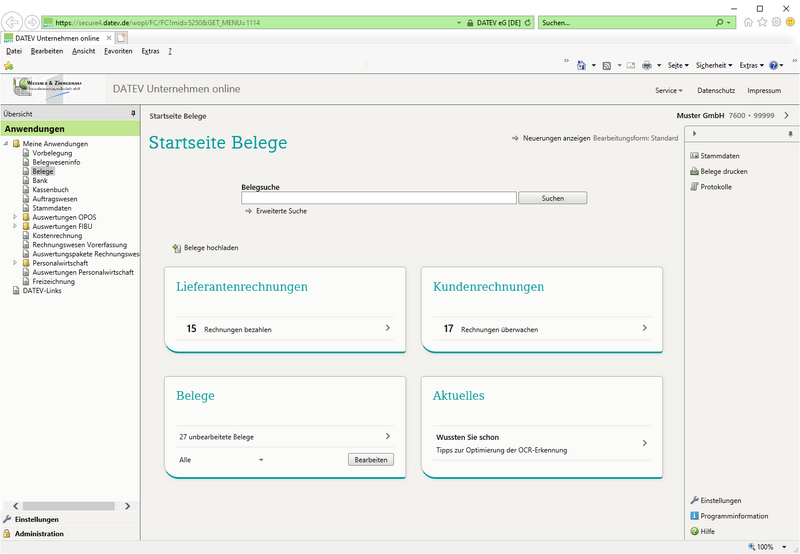Click the Bearbeiten button in the Belege card
Screen dimensions: 800x554
[371, 460]
